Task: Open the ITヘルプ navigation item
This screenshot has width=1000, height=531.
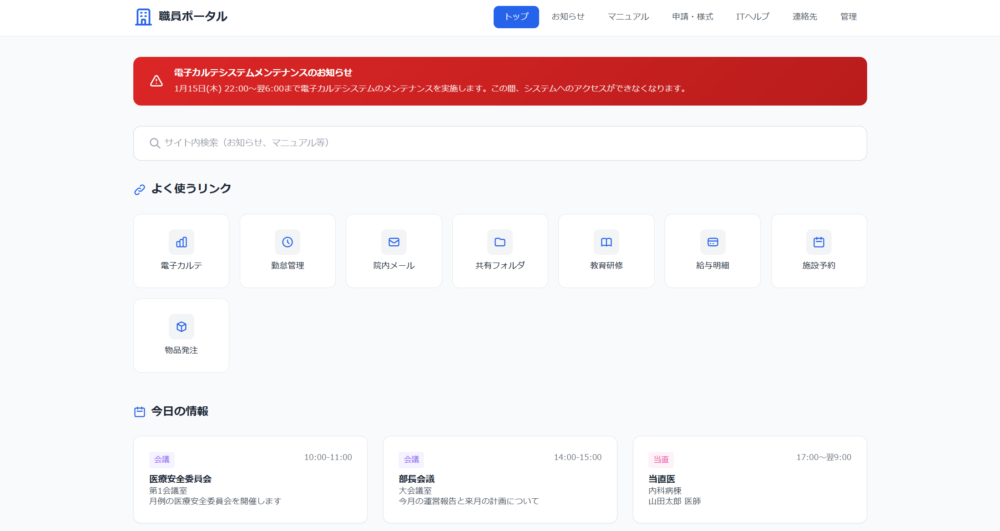Action: (753, 17)
